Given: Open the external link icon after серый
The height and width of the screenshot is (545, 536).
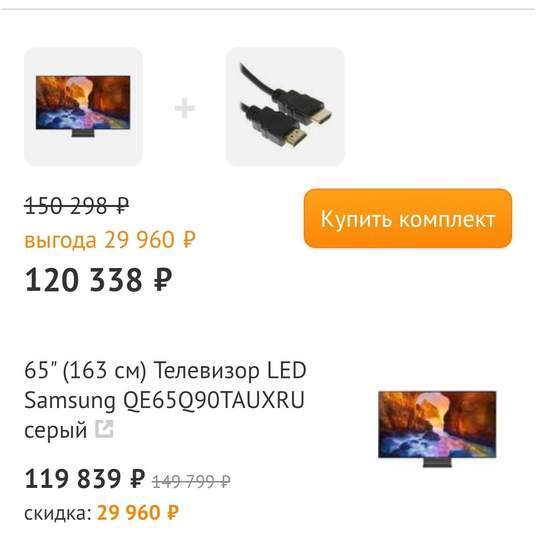Looking at the screenshot, I should pyautogui.click(x=105, y=429).
